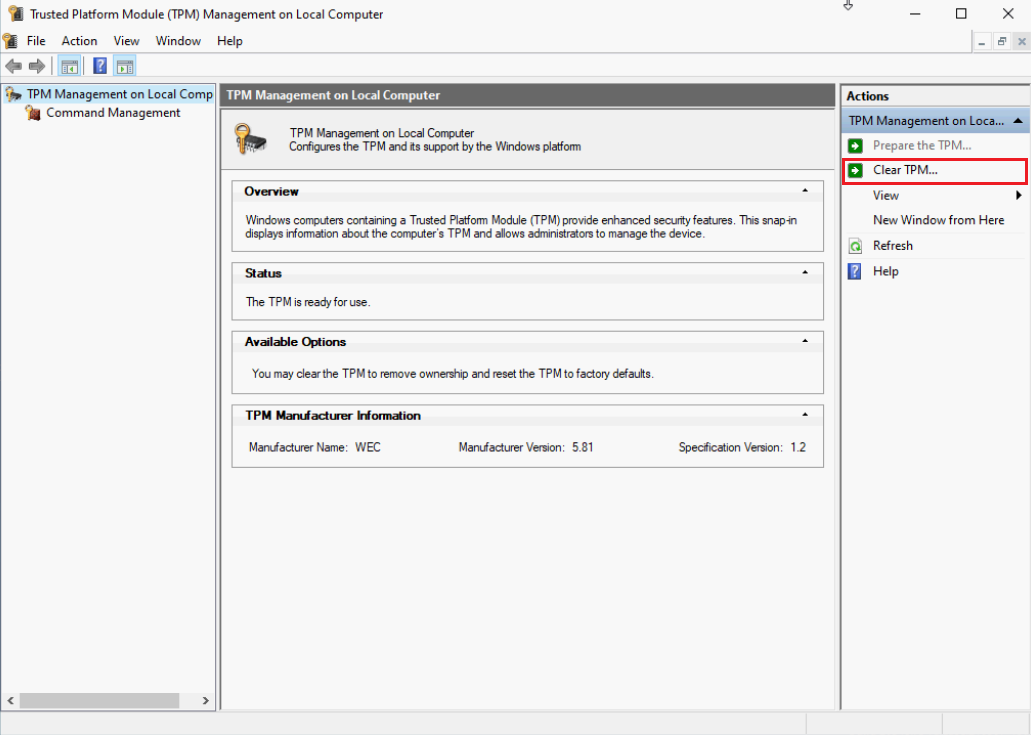Click the Forward arrow toolbar icon
This screenshot has width=1031, height=735.
(x=37, y=66)
